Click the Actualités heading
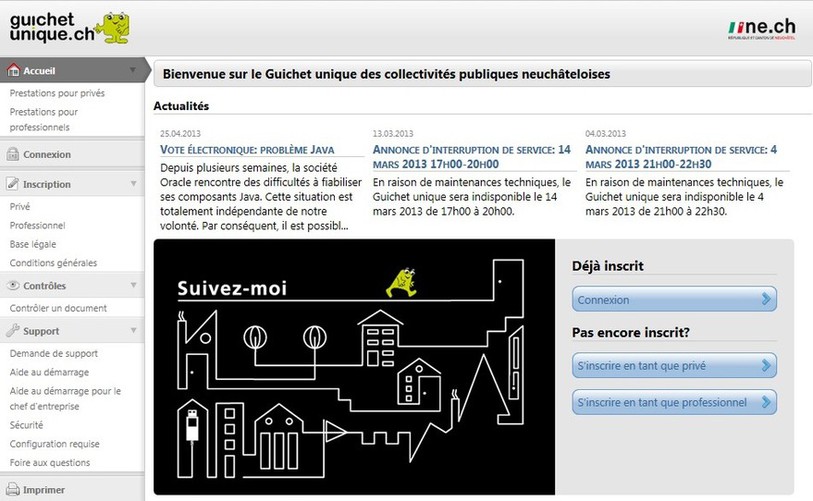Screen dimensions: 813x501 [181, 106]
